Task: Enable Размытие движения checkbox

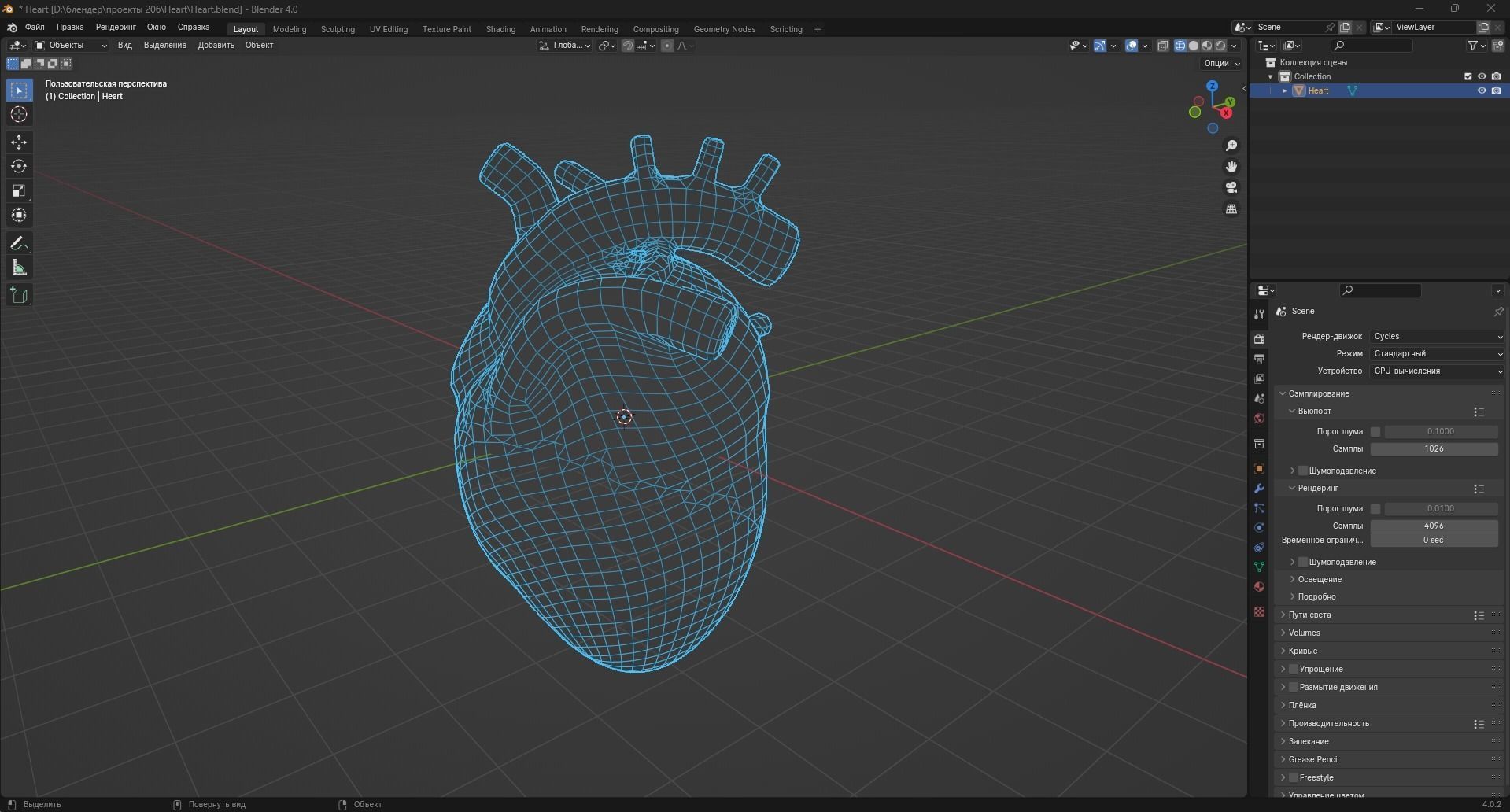Action: 1294,687
